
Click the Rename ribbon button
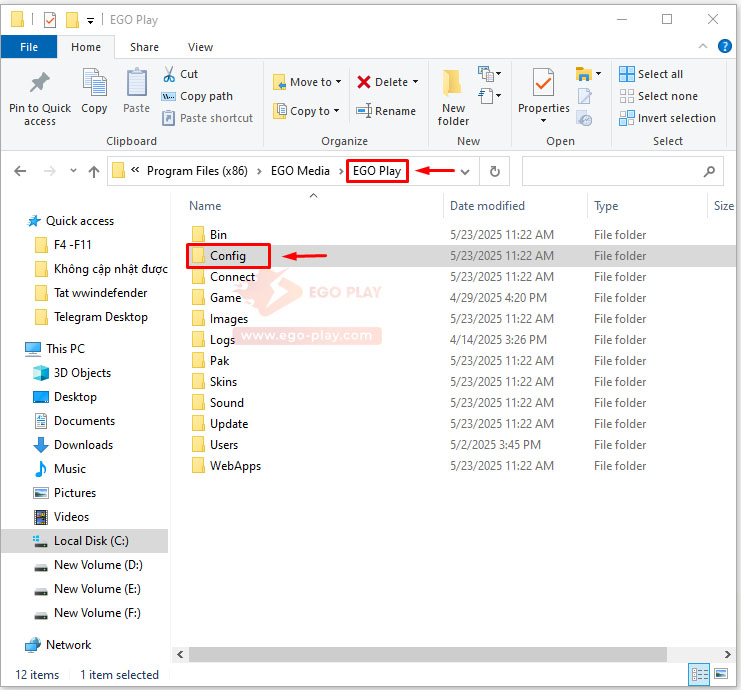pos(386,111)
